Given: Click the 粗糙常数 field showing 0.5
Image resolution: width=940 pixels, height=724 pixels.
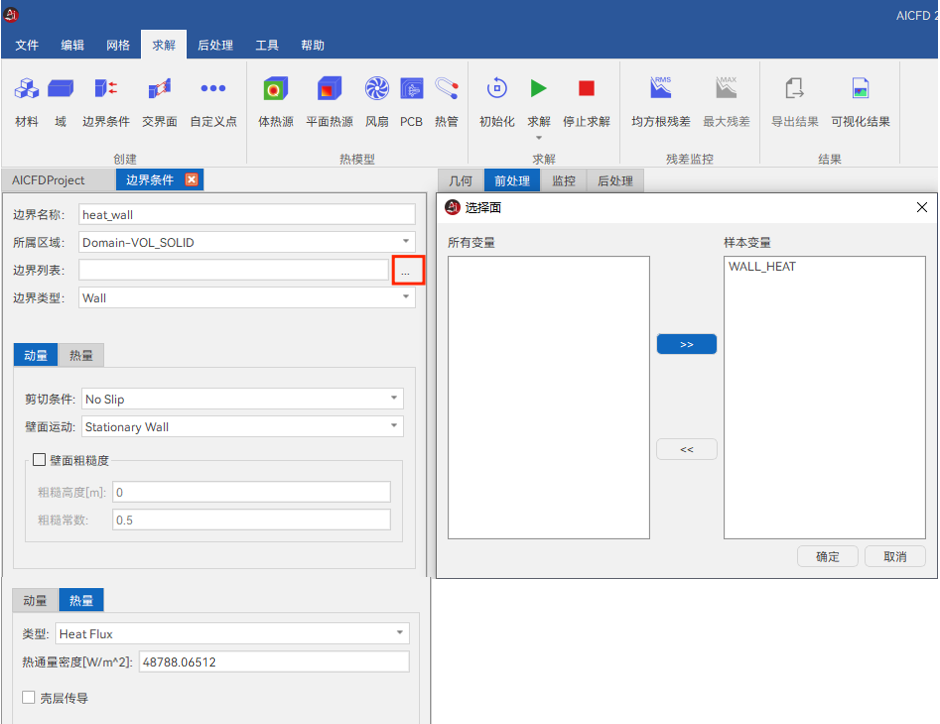Looking at the screenshot, I should tap(251, 520).
